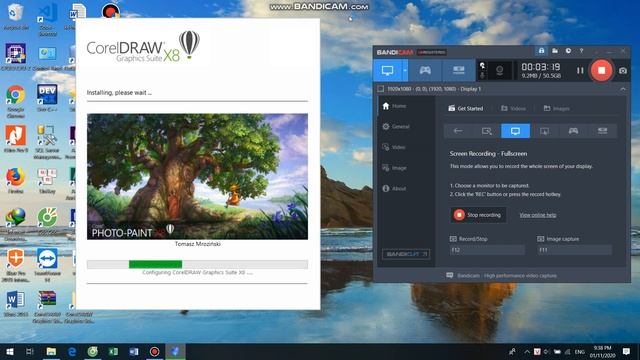The height and width of the screenshot is (360, 640).
Task: Open General settings in Bandicam sidebar
Action: (396, 127)
